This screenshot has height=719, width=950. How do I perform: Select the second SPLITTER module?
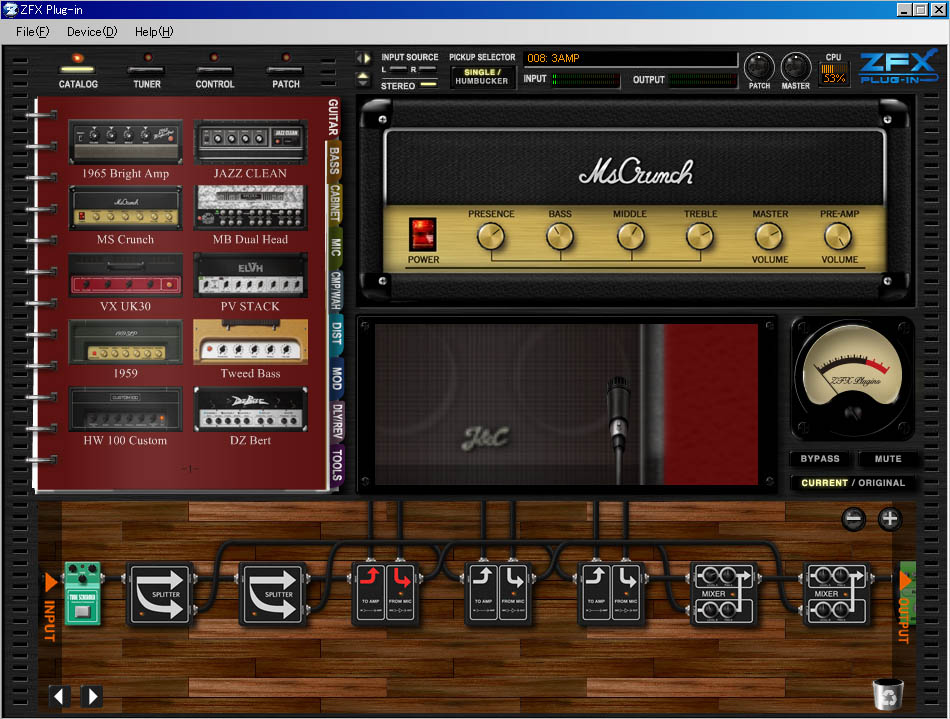273,594
